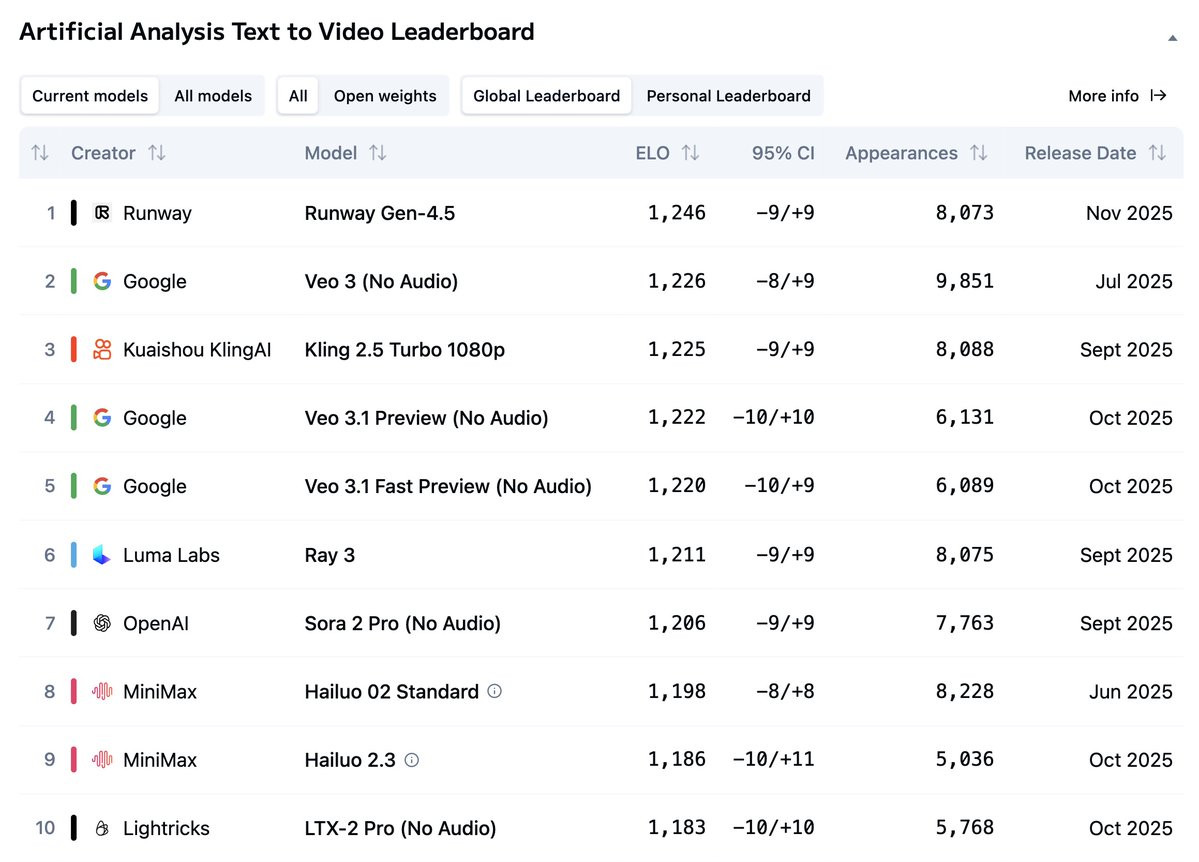Open the info icon next to Hailuo 02 Standard
The height and width of the screenshot is (862, 1199).
point(495,691)
